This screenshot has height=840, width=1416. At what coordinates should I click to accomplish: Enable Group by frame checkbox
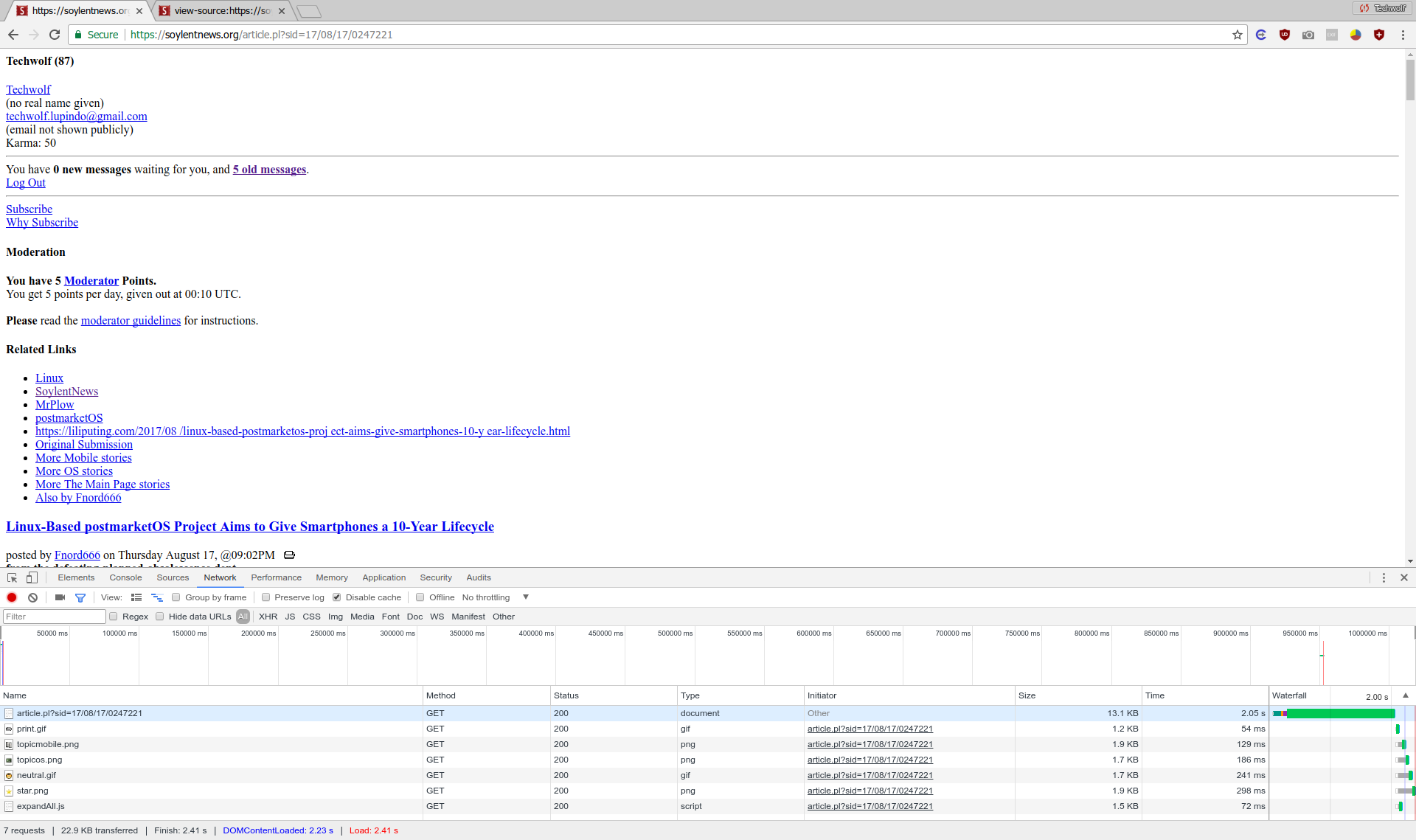pos(176,597)
